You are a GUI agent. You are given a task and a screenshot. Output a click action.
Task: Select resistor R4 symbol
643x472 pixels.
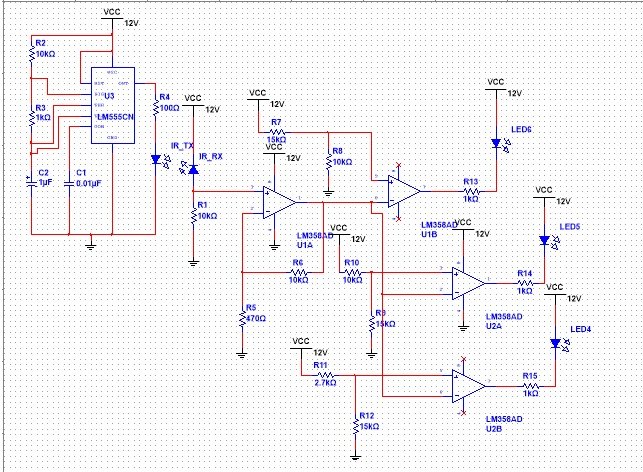[x=155, y=108]
